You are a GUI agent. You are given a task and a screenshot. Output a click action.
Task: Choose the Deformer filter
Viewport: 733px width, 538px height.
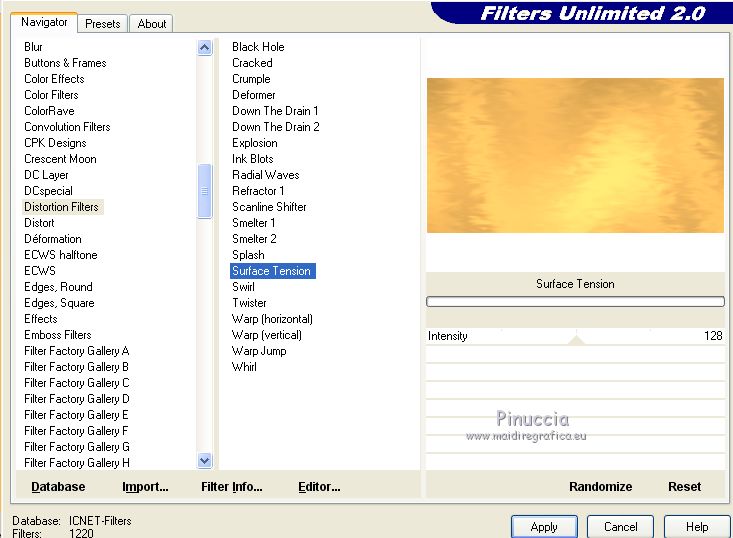[254, 95]
